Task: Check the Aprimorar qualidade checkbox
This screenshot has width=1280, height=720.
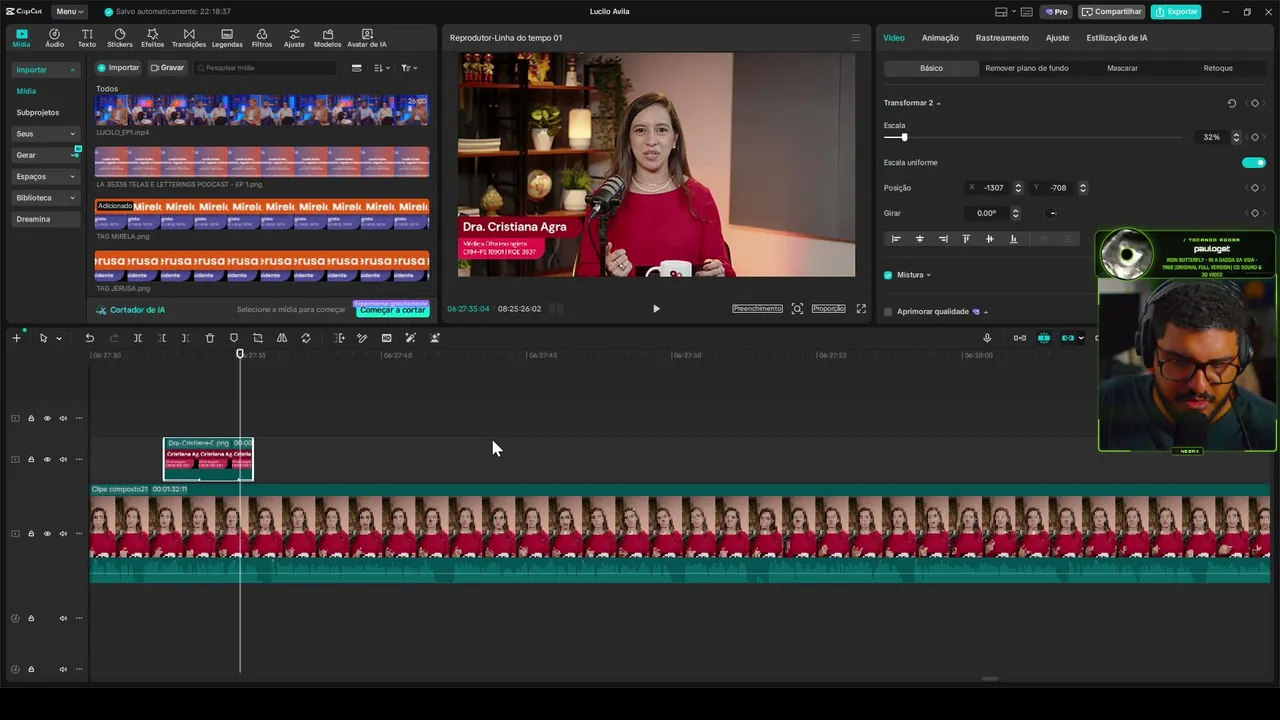Action: point(888,312)
